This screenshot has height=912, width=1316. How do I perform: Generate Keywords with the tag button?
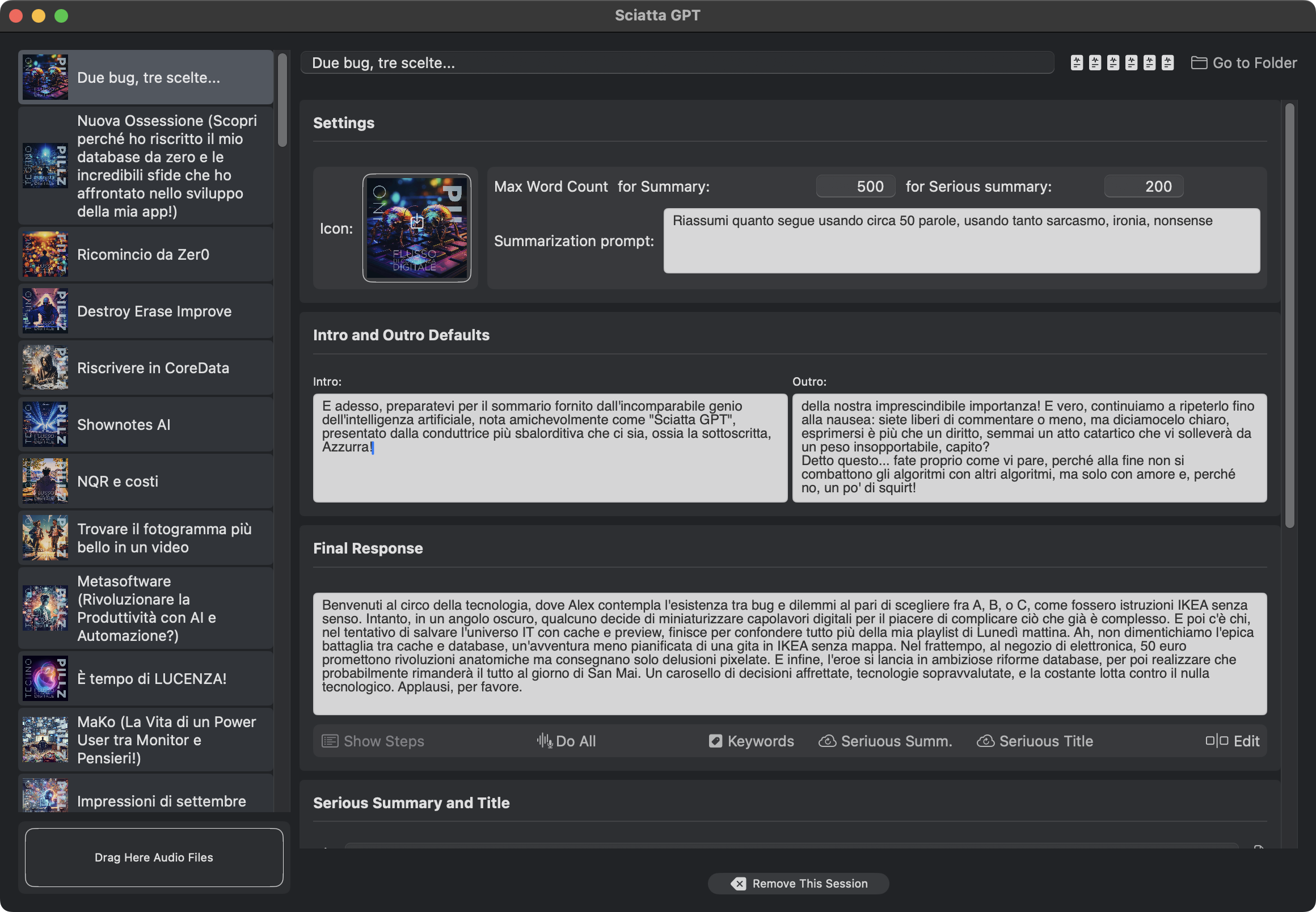coord(751,741)
